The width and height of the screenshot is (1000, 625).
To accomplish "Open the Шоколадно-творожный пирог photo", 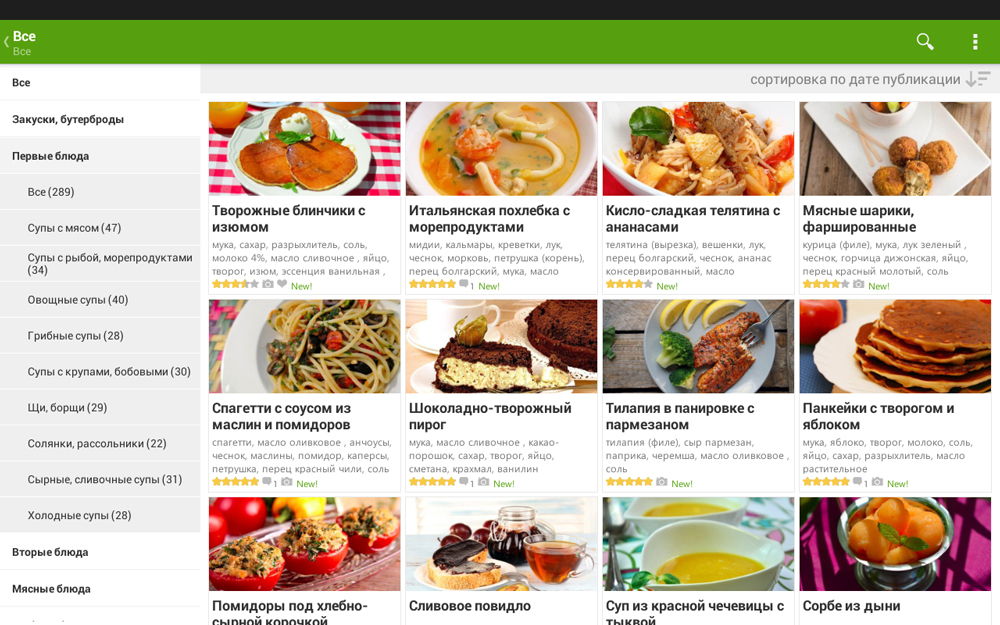I will pyautogui.click(x=501, y=346).
